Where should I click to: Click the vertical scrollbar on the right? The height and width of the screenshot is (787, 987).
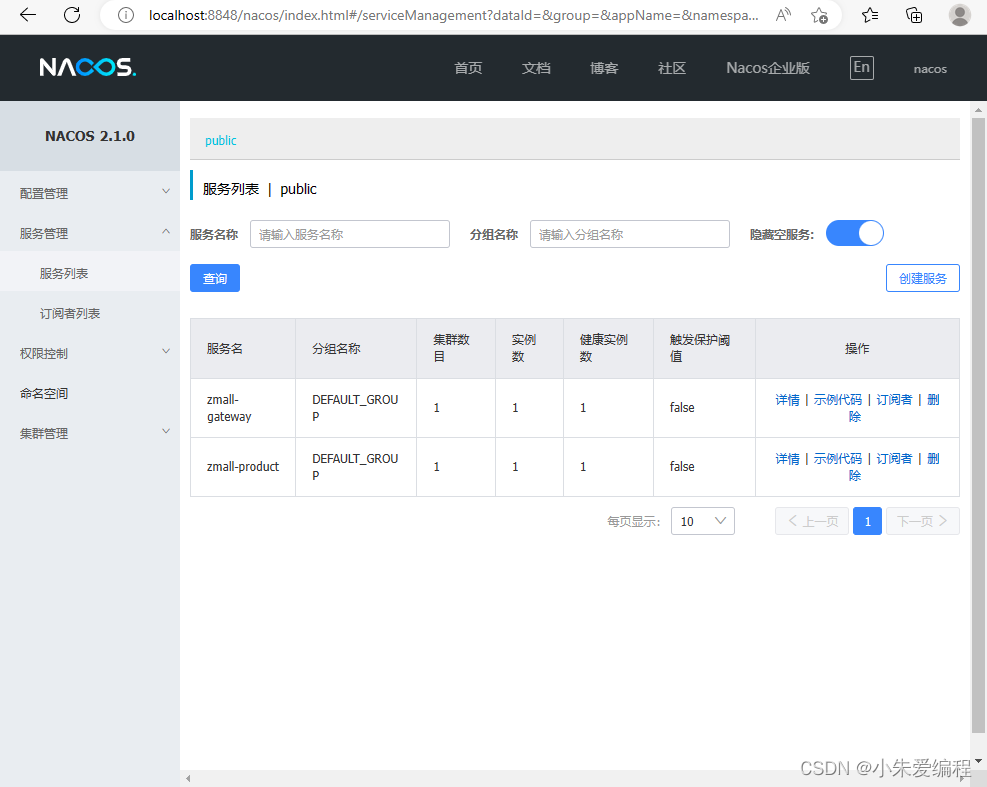[x=978, y=425]
